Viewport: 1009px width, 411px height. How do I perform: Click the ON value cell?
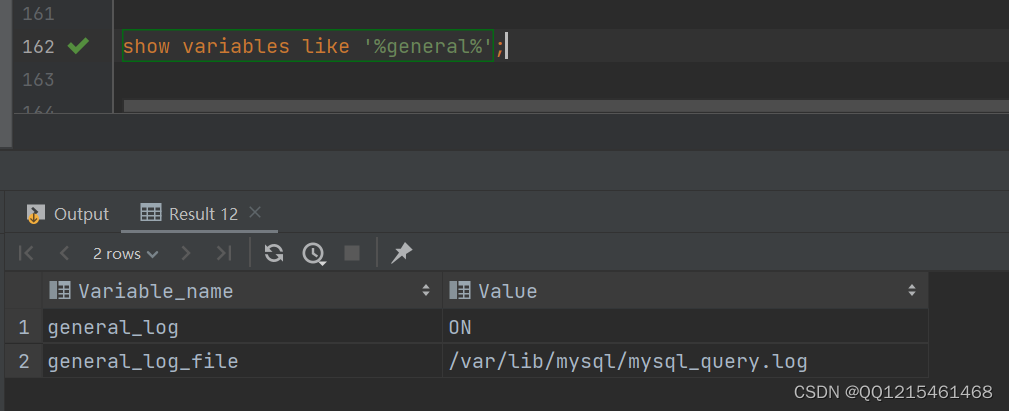click(x=685, y=327)
